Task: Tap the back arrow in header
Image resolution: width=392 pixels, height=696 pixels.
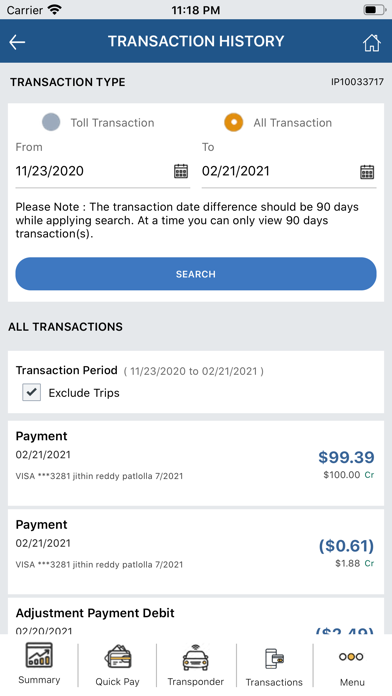Action: pos(17,42)
